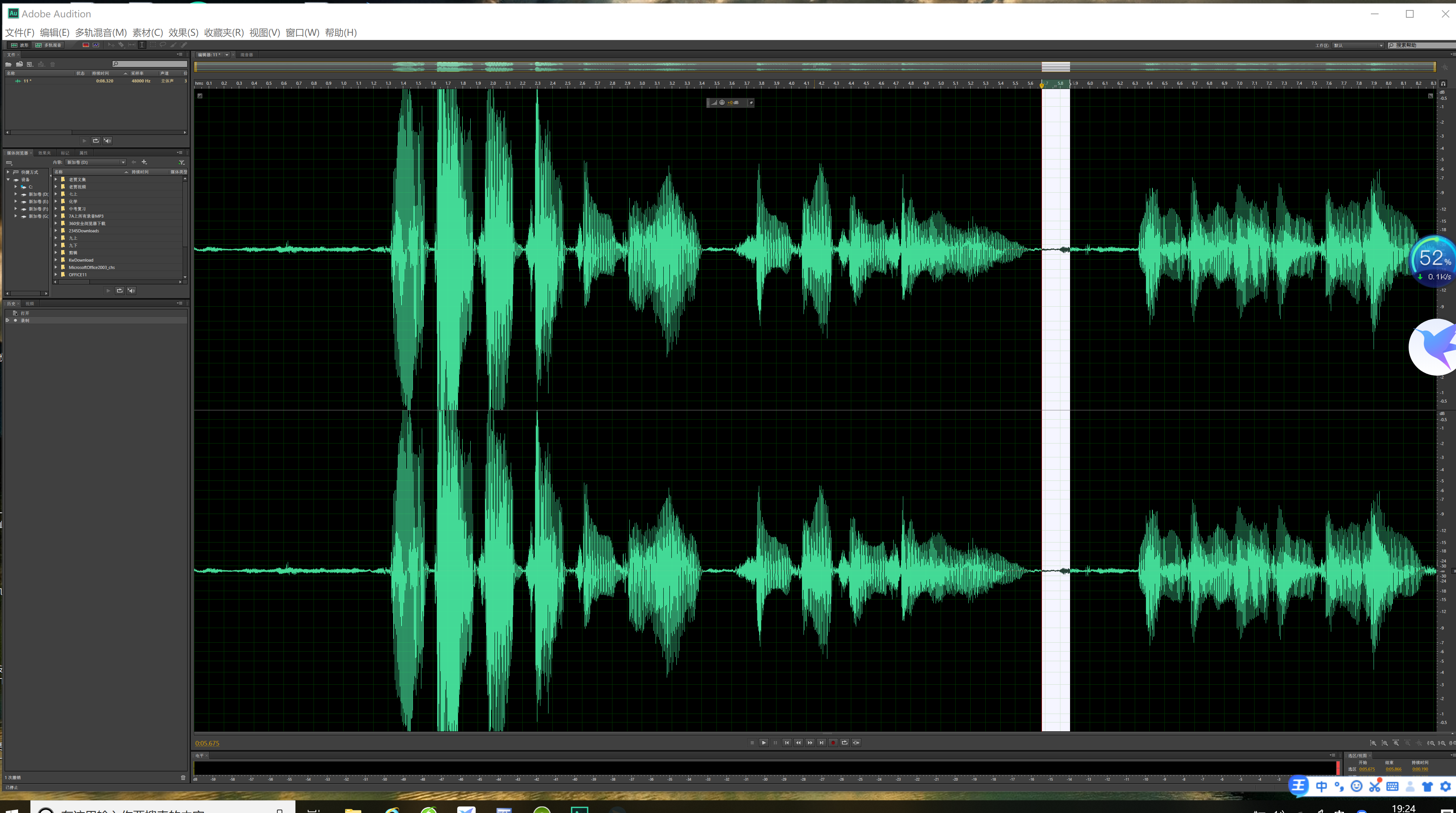Click Import File icon in Files panel
Image resolution: width=1456 pixels, height=813 pixels.
(19, 64)
